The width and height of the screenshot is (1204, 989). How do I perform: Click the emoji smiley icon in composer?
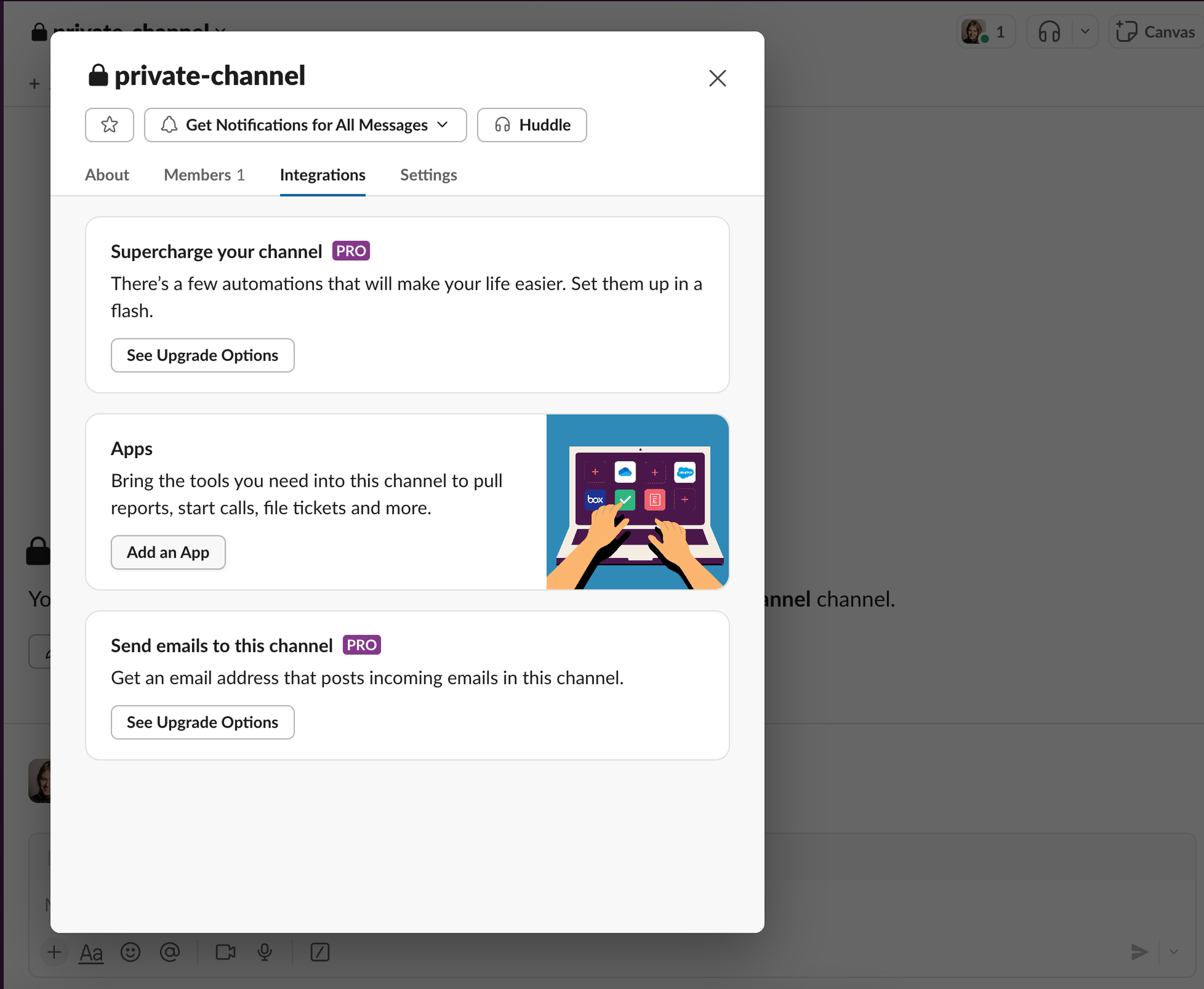(x=130, y=952)
